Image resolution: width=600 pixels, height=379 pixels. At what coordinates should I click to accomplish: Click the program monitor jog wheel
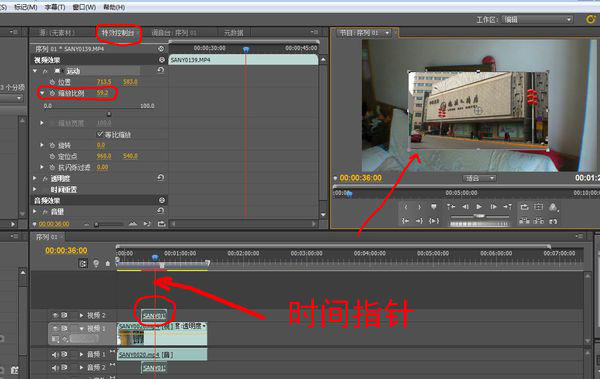(x=479, y=224)
